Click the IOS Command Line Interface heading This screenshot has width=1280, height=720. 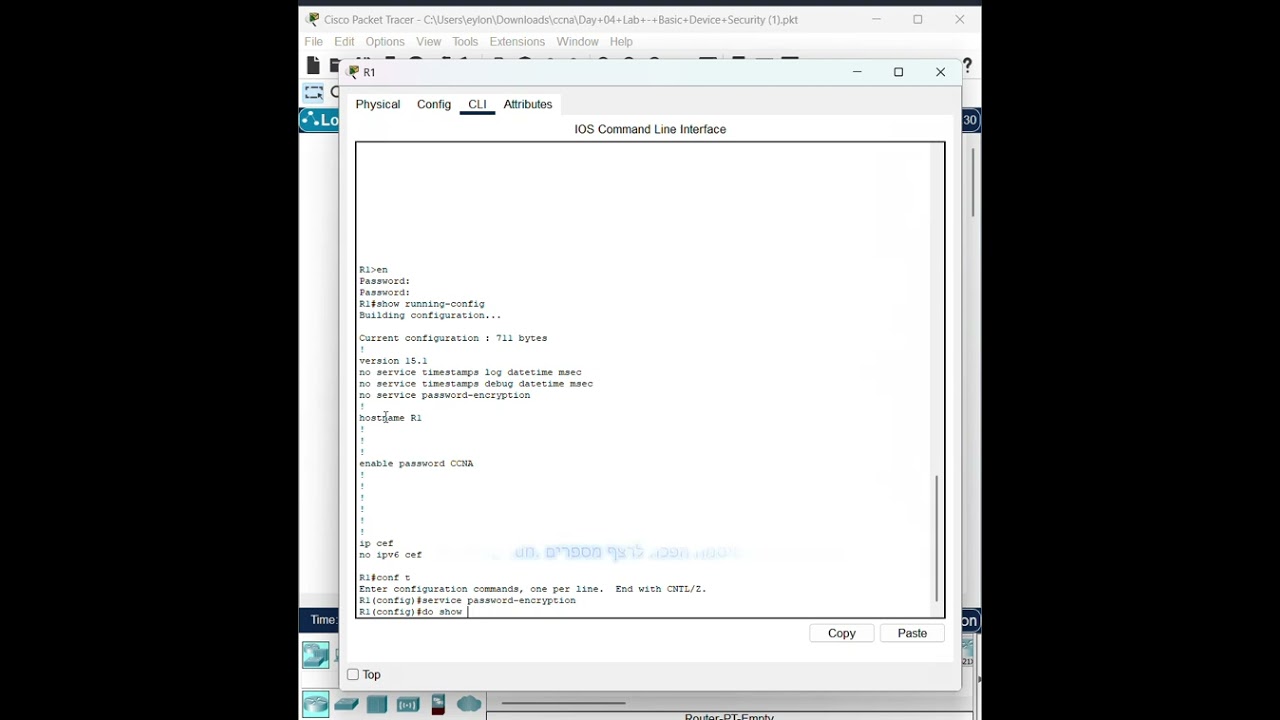pyautogui.click(x=650, y=129)
